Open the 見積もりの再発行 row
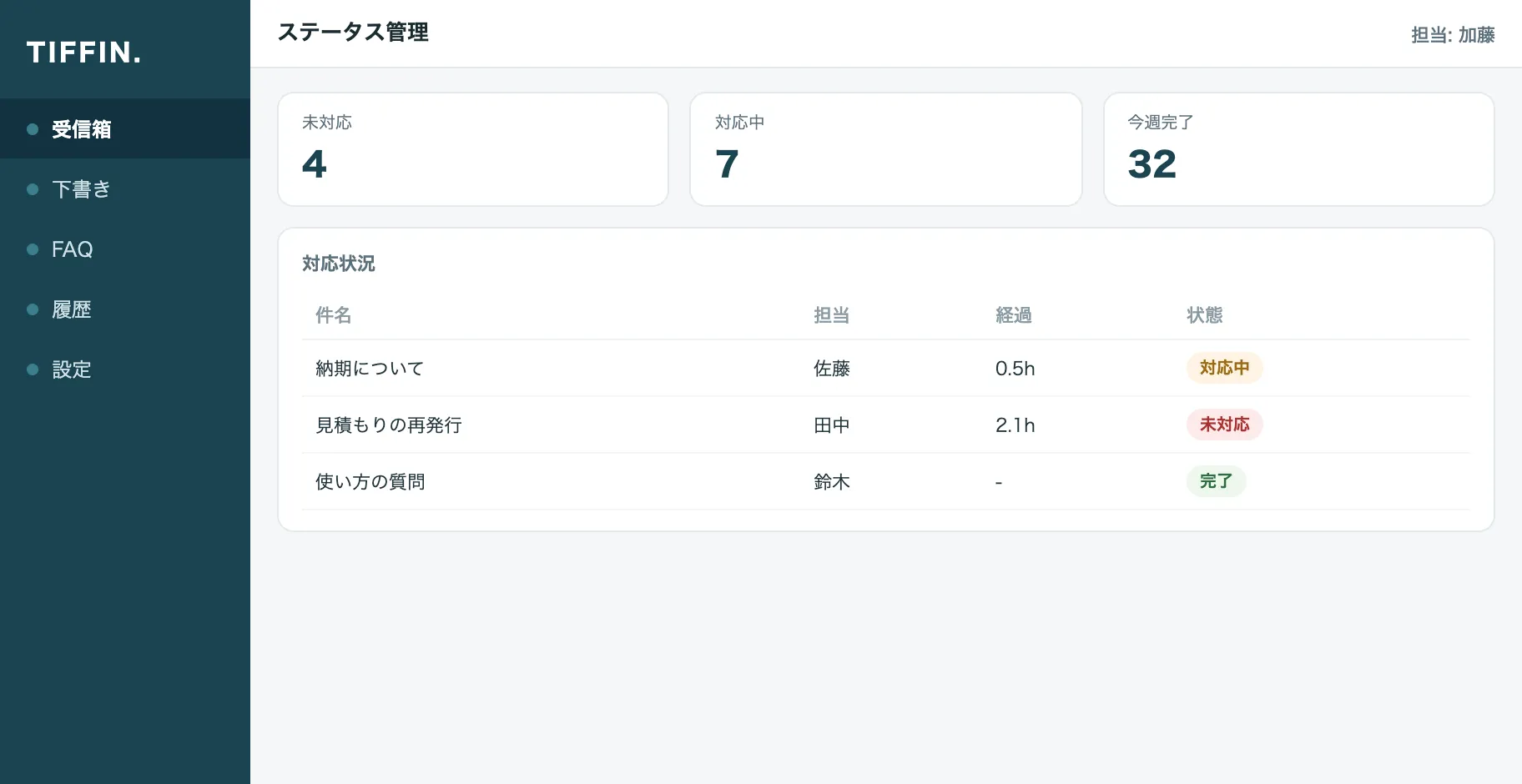Viewport: 1522px width, 784px height. tap(886, 425)
